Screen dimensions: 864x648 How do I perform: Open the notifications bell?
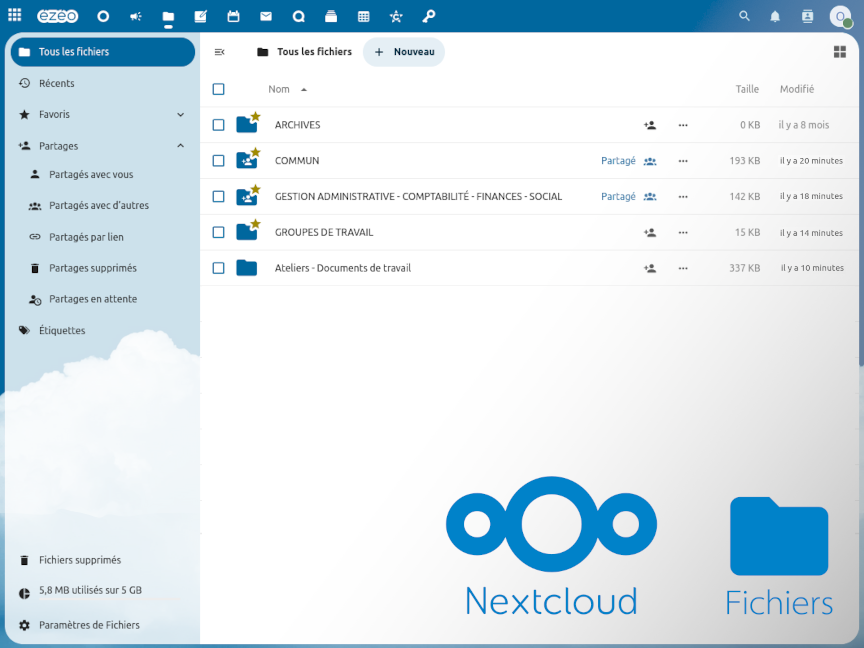pos(775,17)
